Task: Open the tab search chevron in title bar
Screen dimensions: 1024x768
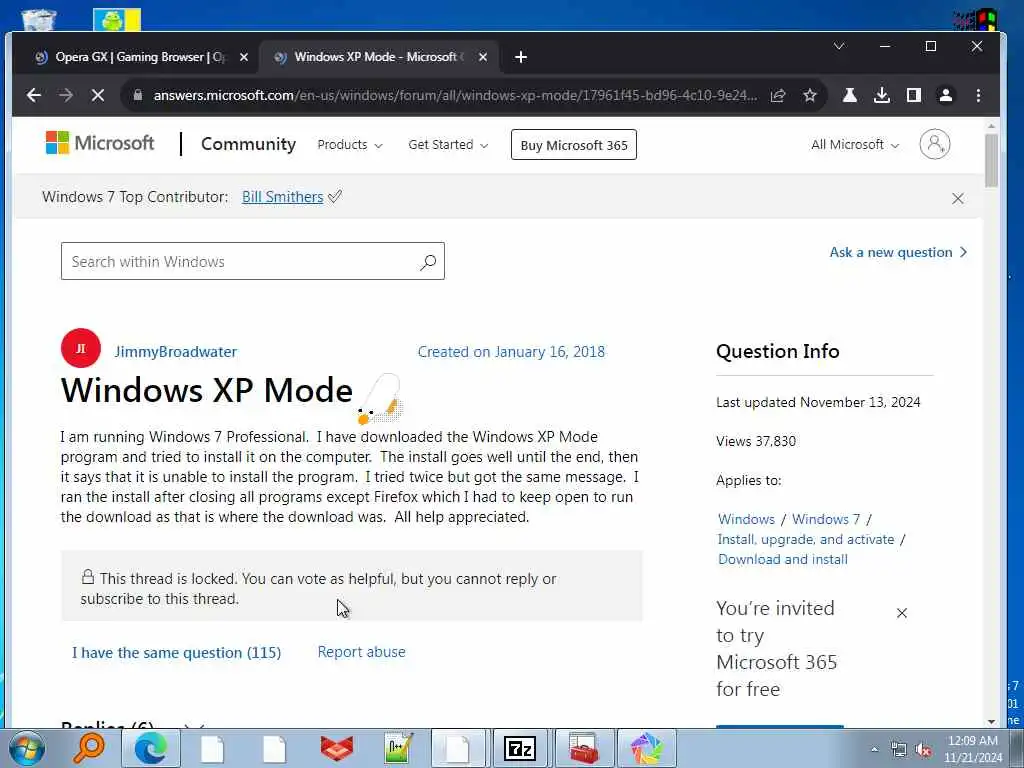Action: pyautogui.click(x=839, y=46)
